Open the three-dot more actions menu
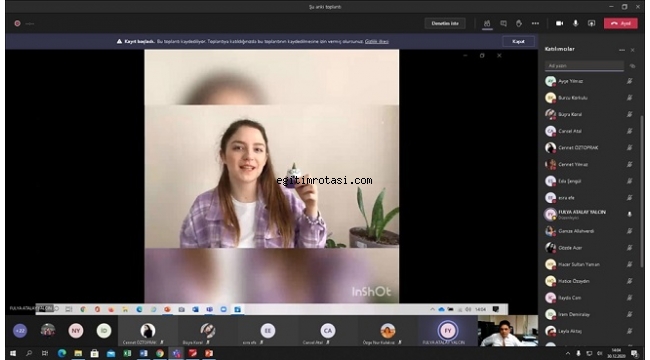This screenshot has height=360, width=650. tap(535, 24)
